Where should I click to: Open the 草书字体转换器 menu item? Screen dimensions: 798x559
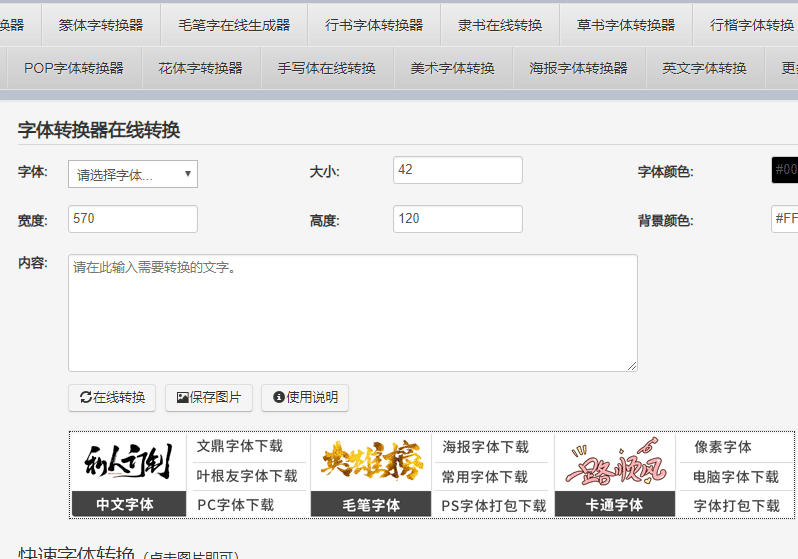[626, 25]
